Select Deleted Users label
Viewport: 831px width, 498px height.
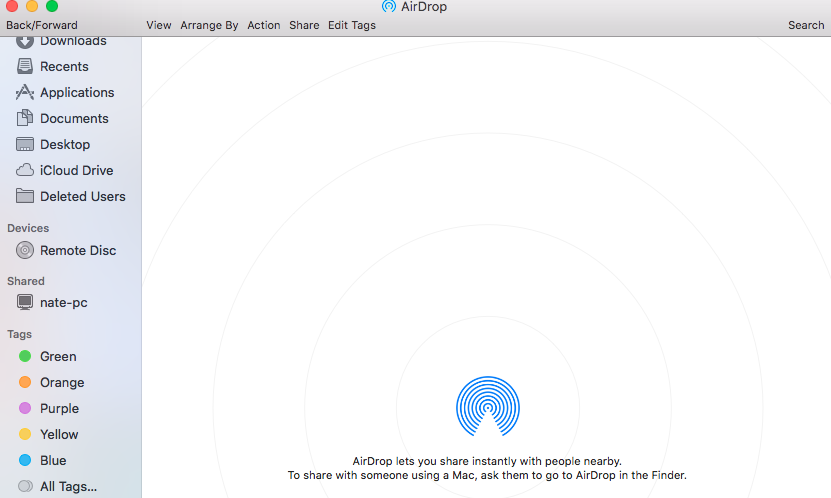point(83,196)
